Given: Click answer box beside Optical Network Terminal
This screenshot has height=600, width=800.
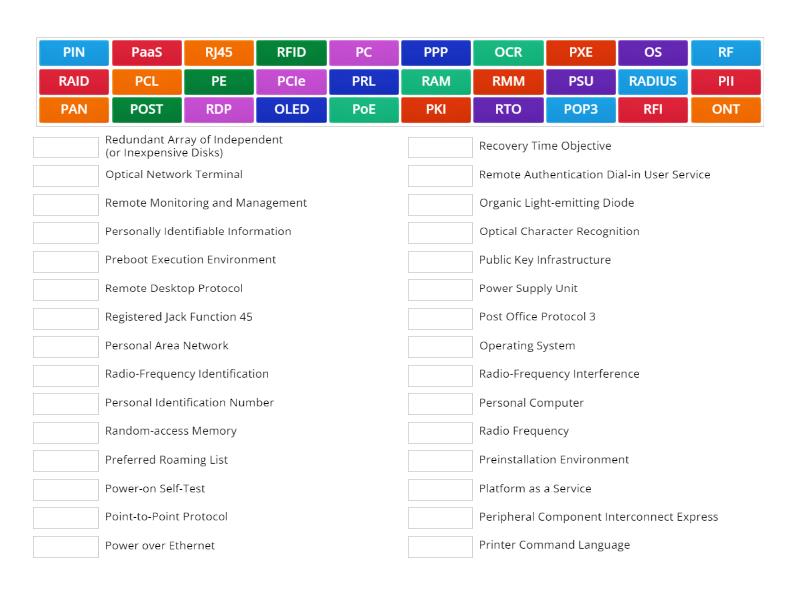Looking at the screenshot, I should coord(65,175).
